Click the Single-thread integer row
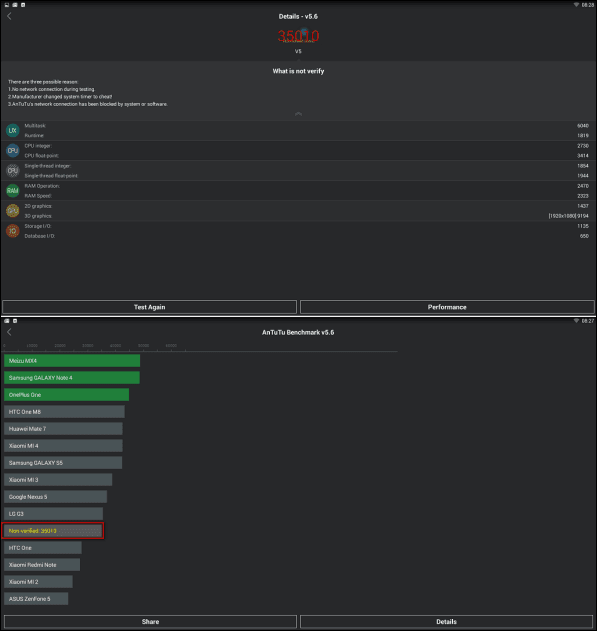Image resolution: width=597 pixels, height=631 pixels. (298, 166)
